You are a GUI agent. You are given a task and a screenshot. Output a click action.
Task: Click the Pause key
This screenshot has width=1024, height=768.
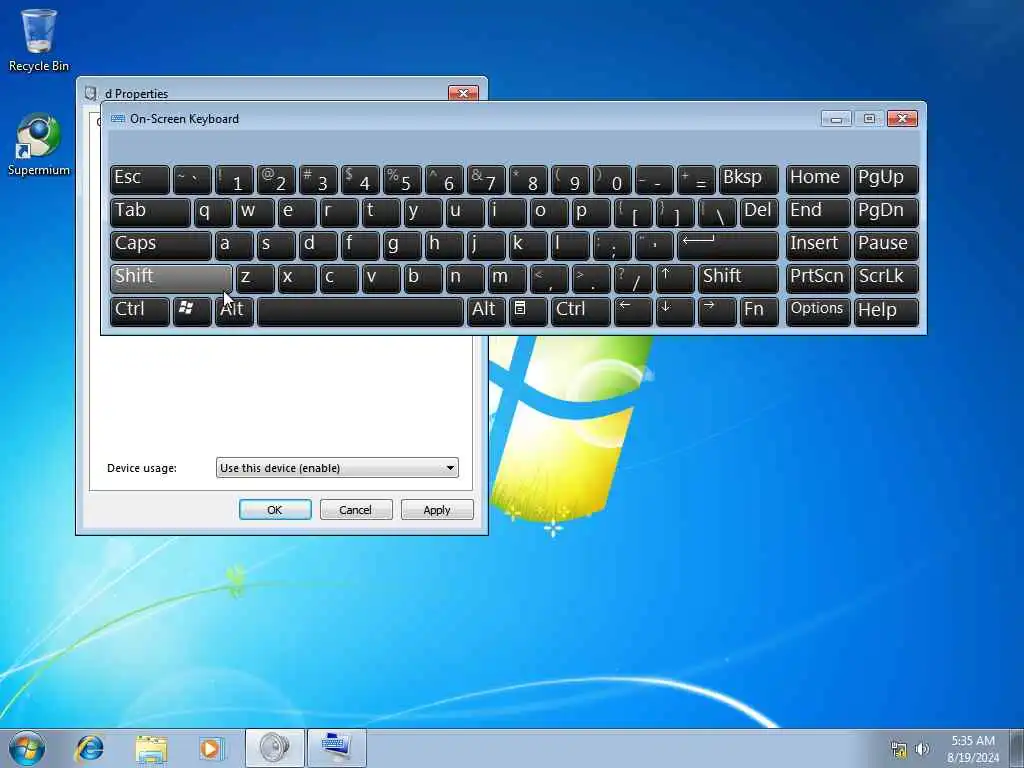[x=886, y=246]
